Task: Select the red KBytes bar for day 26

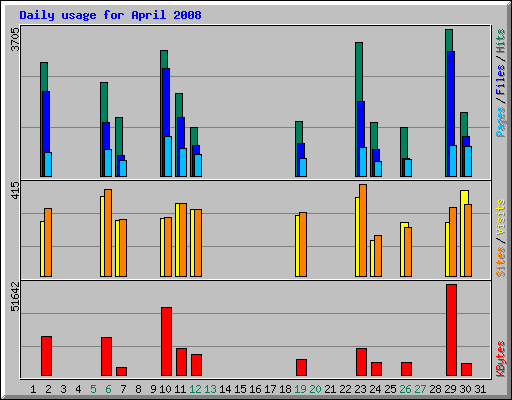Action: pos(406,369)
